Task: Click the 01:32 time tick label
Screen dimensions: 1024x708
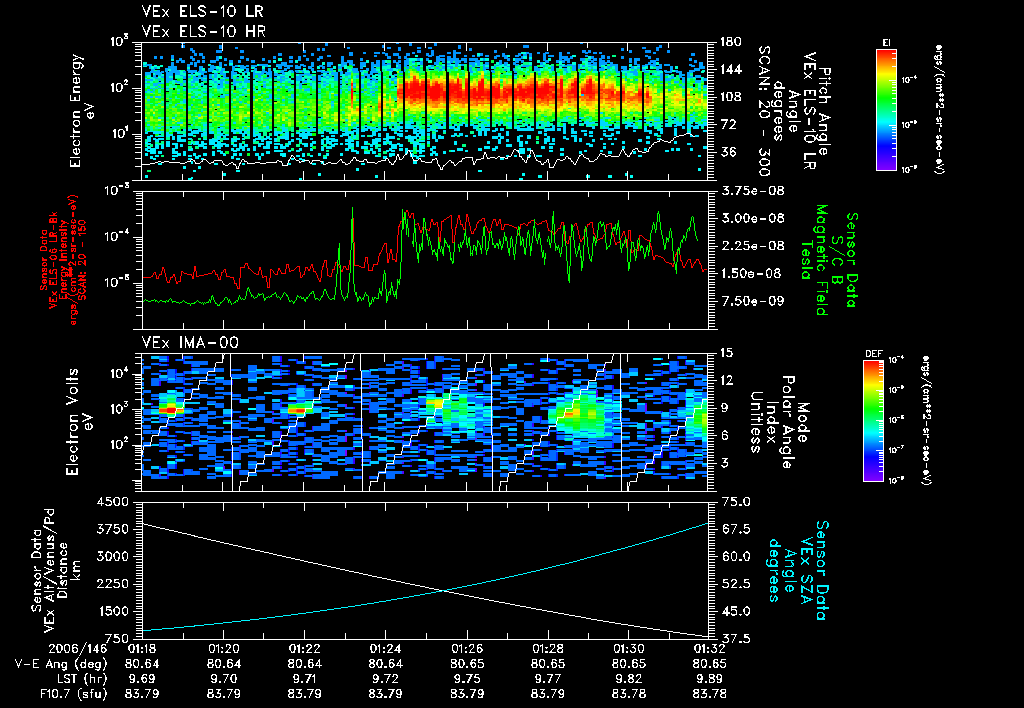Action: tap(709, 649)
